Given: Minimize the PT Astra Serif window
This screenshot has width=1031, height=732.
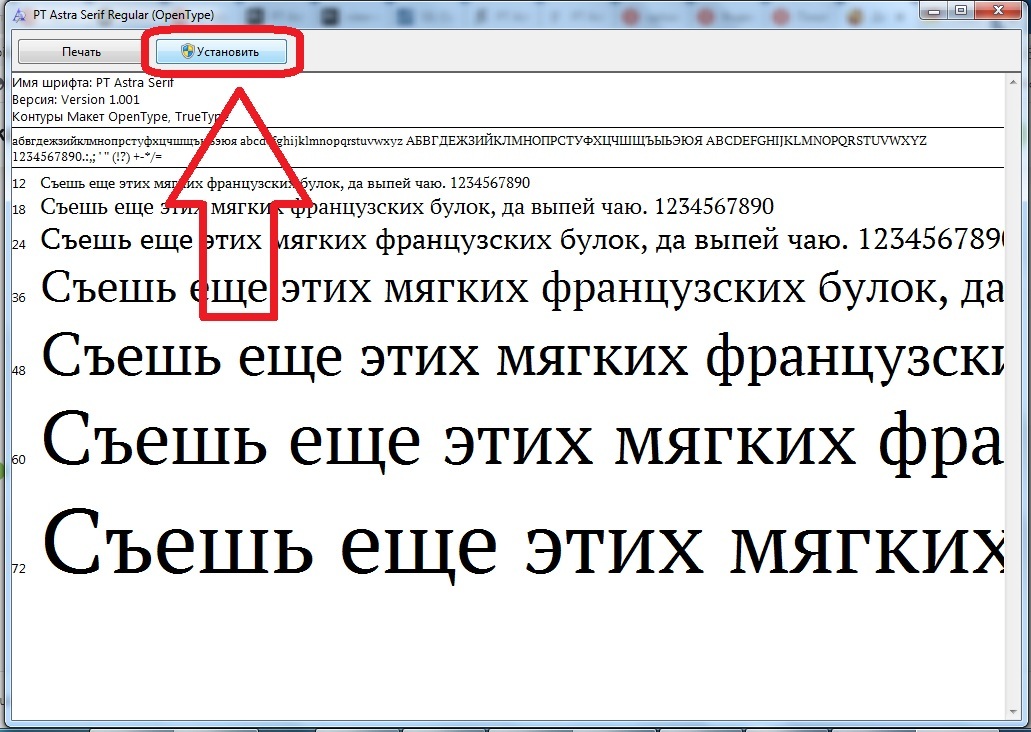Looking at the screenshot, I should [x=936, y=11].
